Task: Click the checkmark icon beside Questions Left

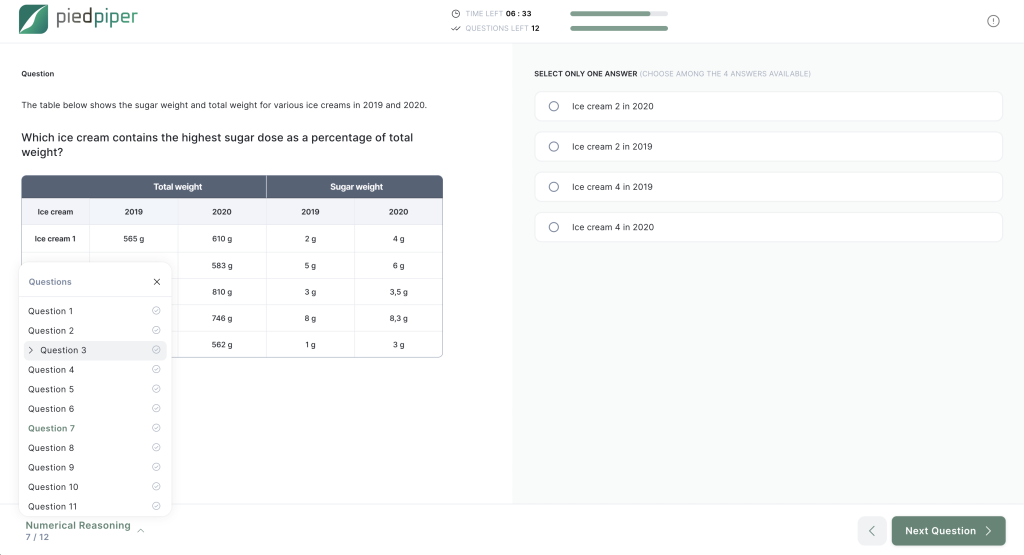Action: (x=456, y=28)
